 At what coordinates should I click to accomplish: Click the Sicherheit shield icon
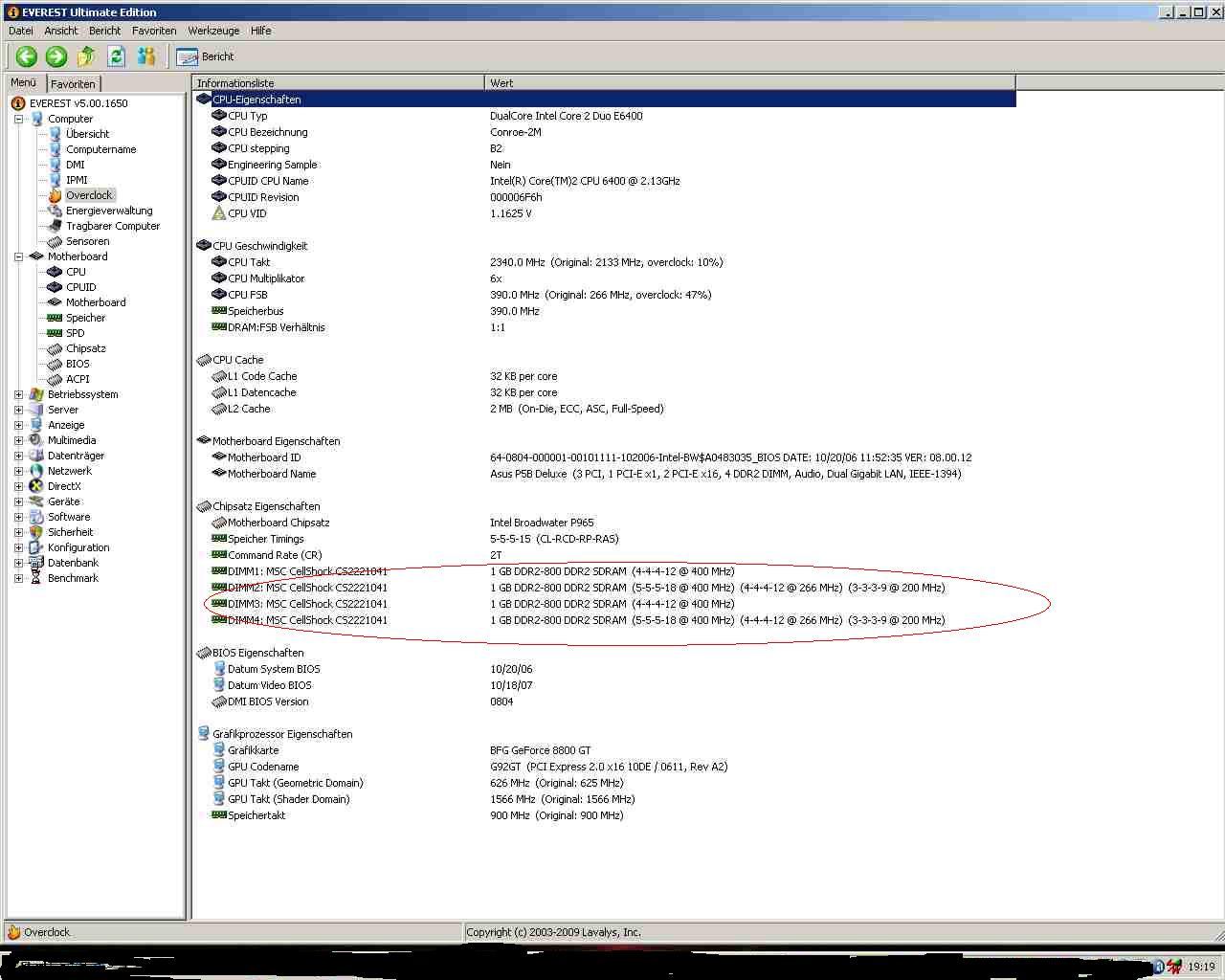pos(36,532)
